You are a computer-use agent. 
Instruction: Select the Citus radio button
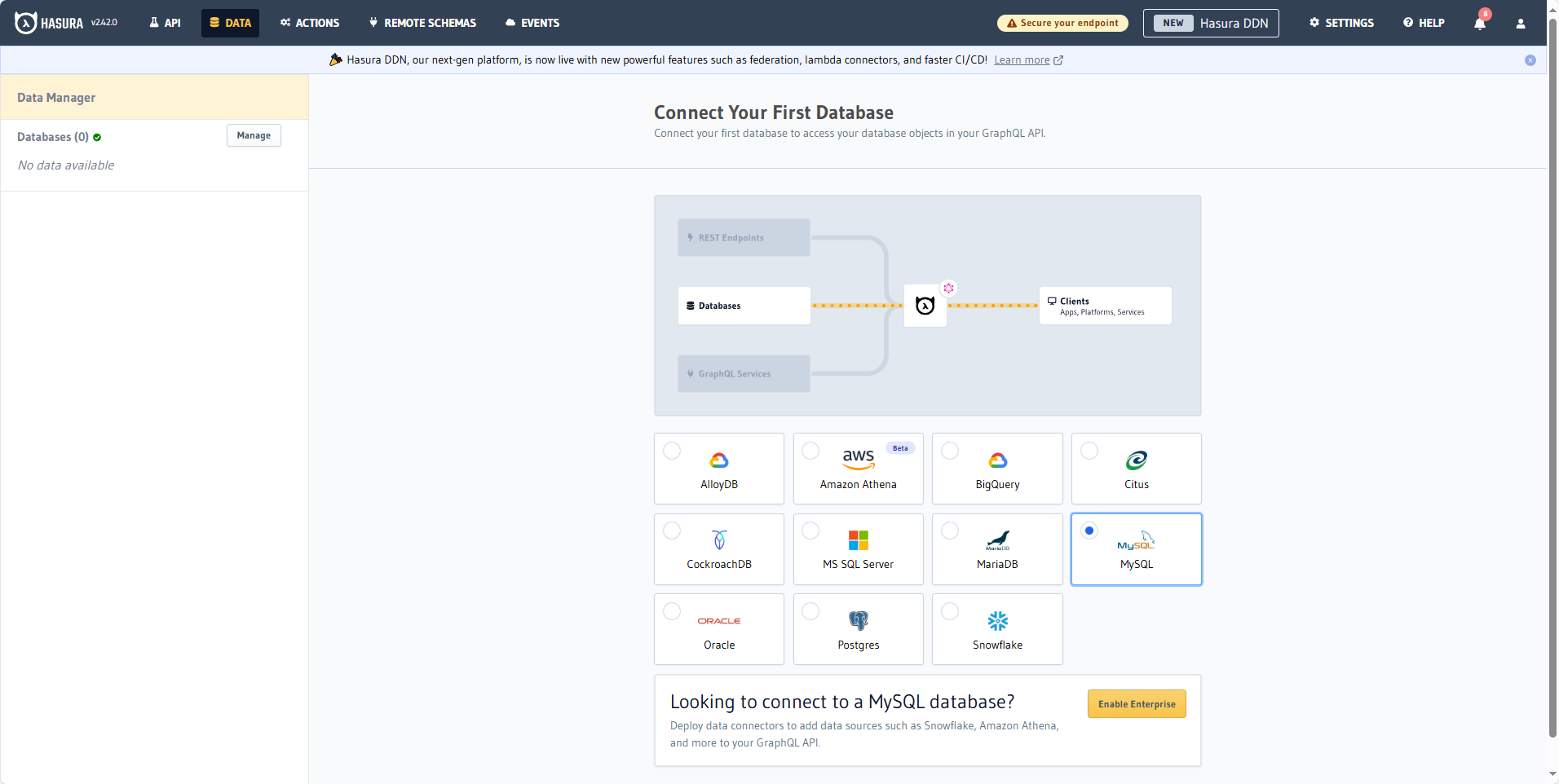pyautogui.click(x=1089, y=451)
